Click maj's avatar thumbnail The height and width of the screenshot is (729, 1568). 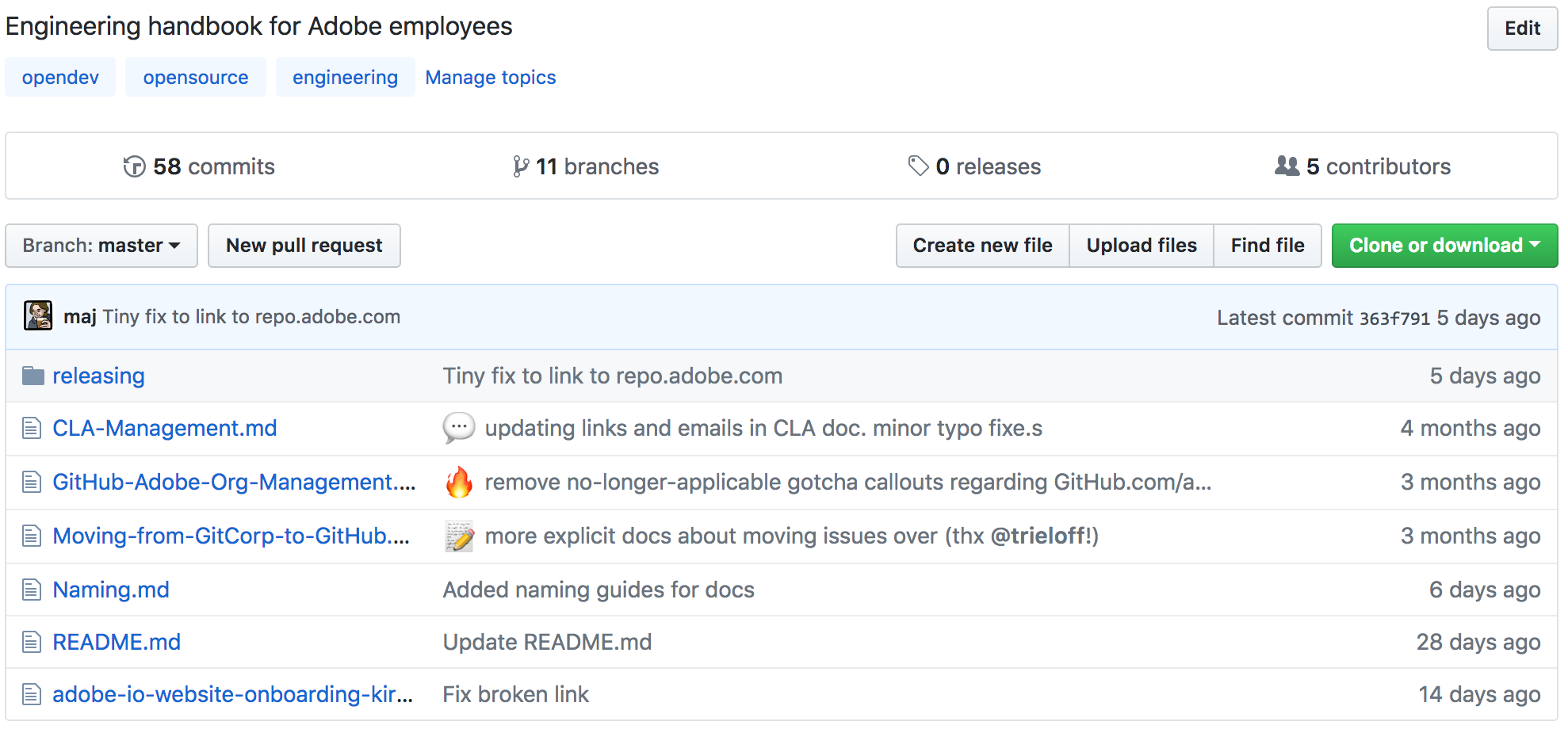click(38, 315)
